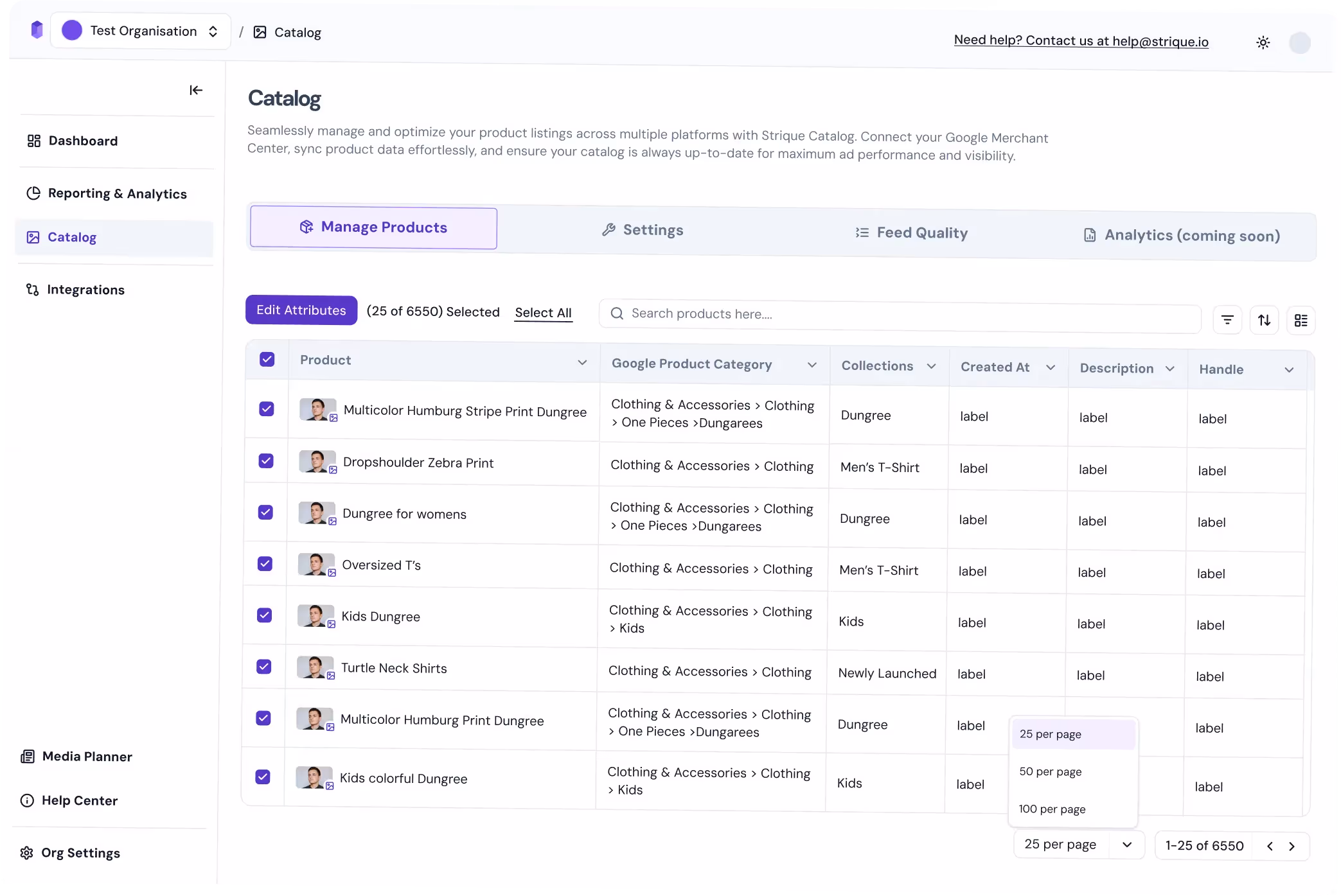The image size is (1341, 896).
Task: Open thumbnail of Kids Dungree product
Action: tap(315, 616)
